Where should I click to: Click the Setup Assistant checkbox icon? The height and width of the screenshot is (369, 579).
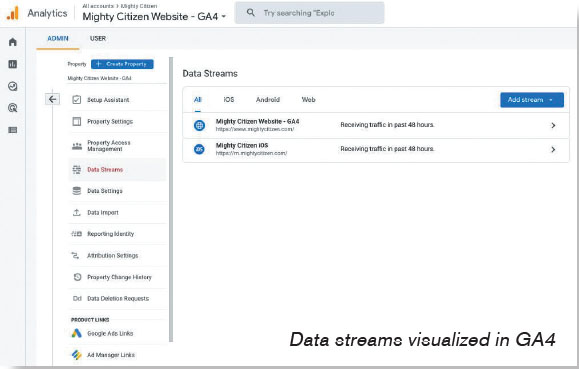(x=76, y=99)
